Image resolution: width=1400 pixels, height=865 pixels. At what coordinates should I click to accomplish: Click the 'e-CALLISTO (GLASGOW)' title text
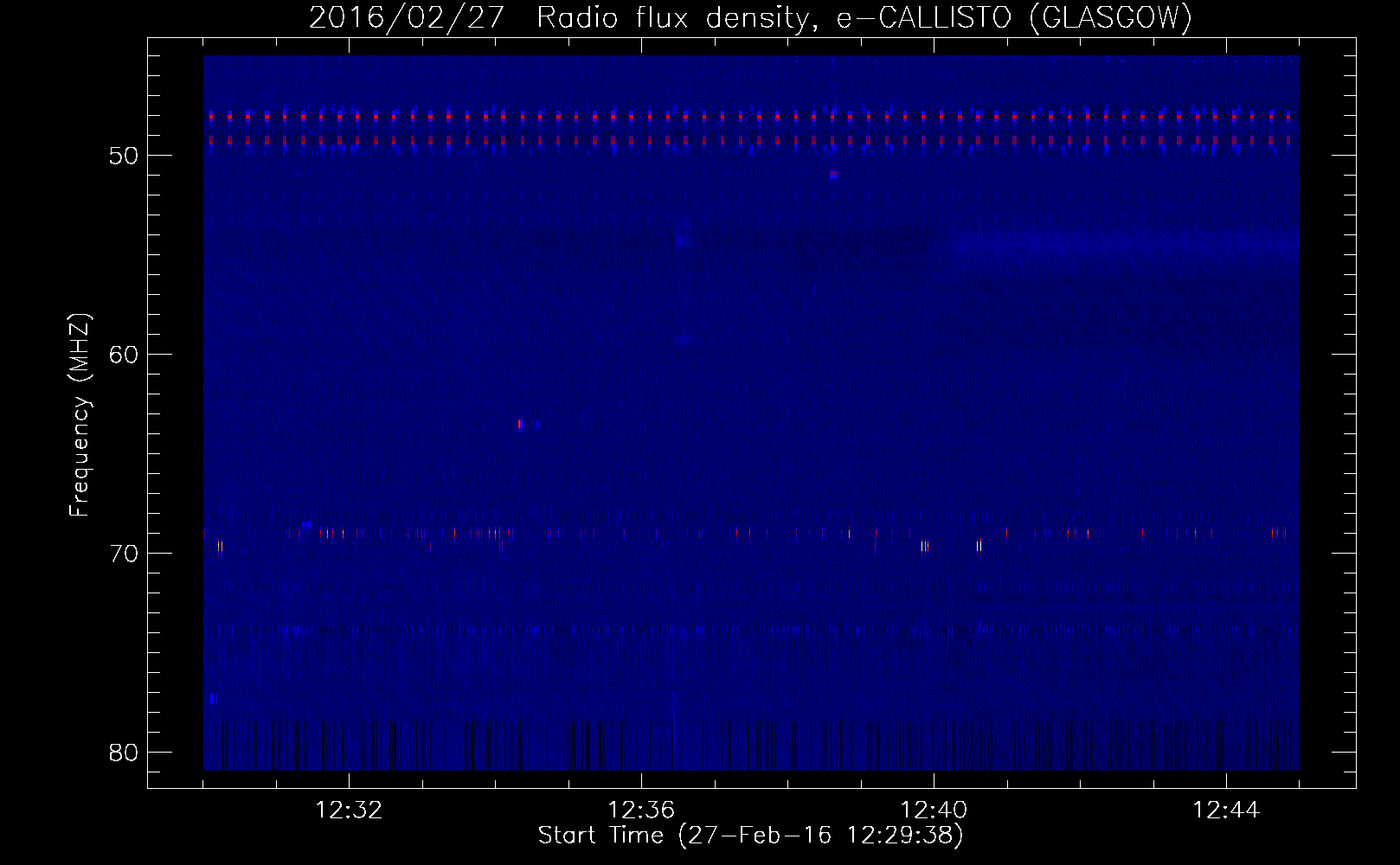pos(1014,17)
